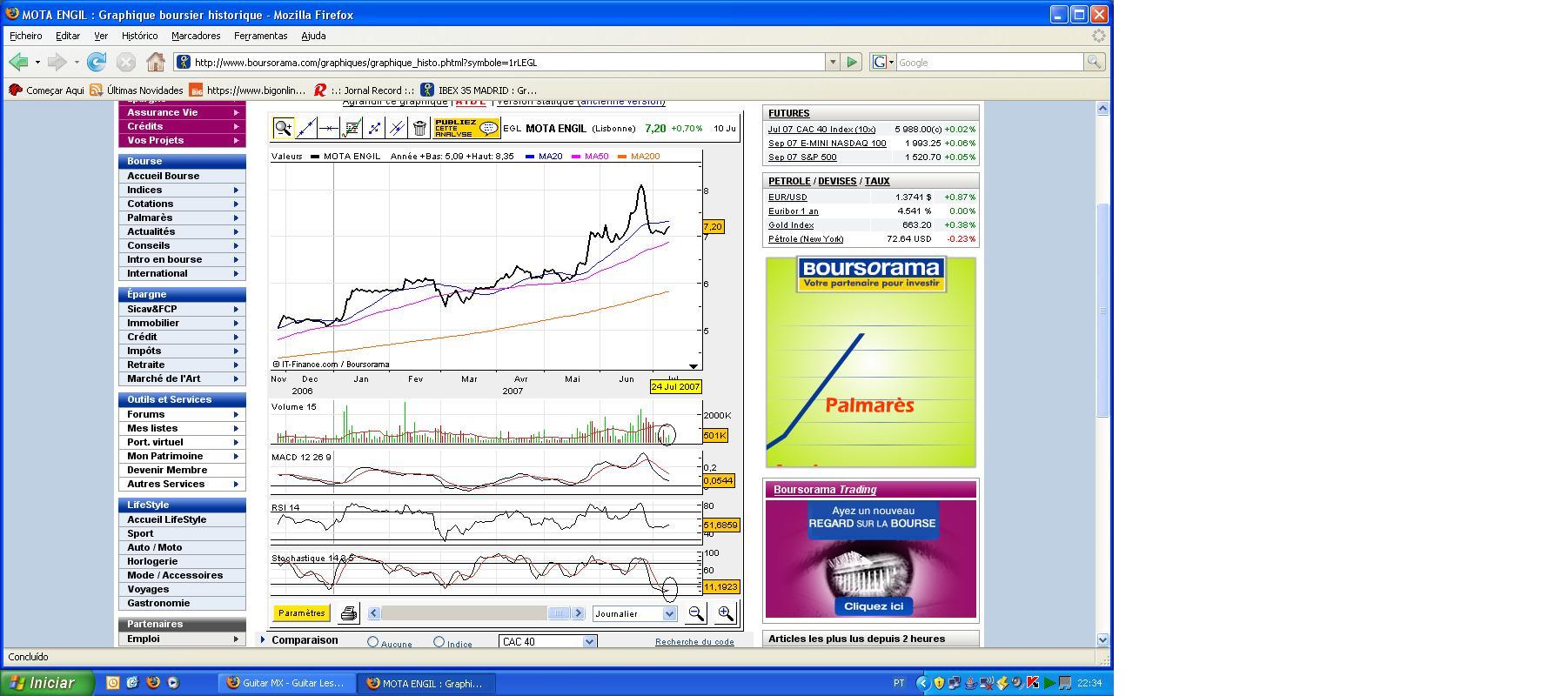Expand the Sicav&FCP submenu
This screenshot has height=696, width=1568.
(x=236, y=309)
